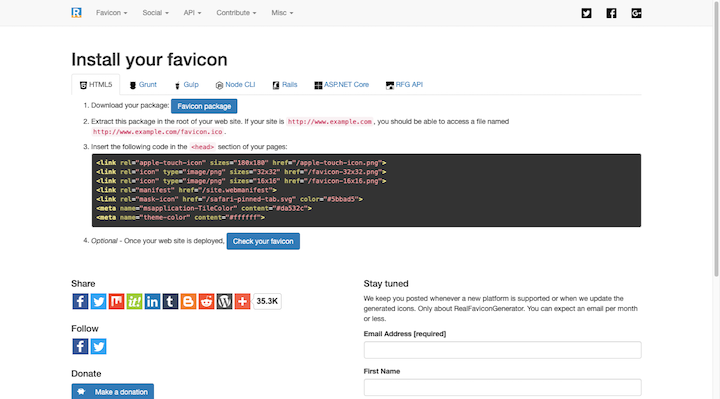
Task: Open Twitter link in top navigation bar
Action: pyautogui.click(x=586, y=13)
